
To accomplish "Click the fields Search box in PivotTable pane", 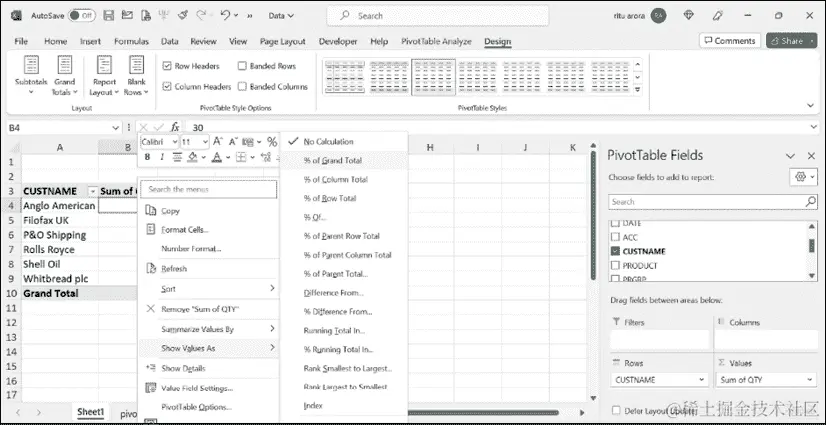I will [x=713, y=202].
